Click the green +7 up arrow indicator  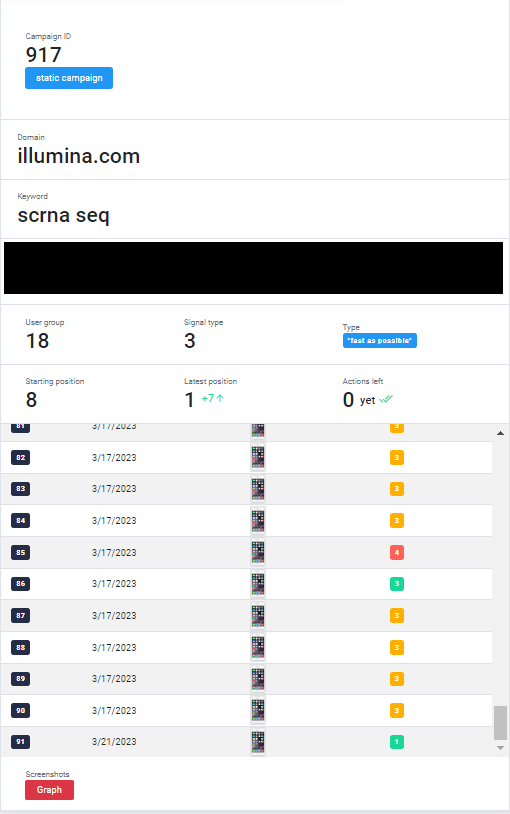[x=212, y=398]
